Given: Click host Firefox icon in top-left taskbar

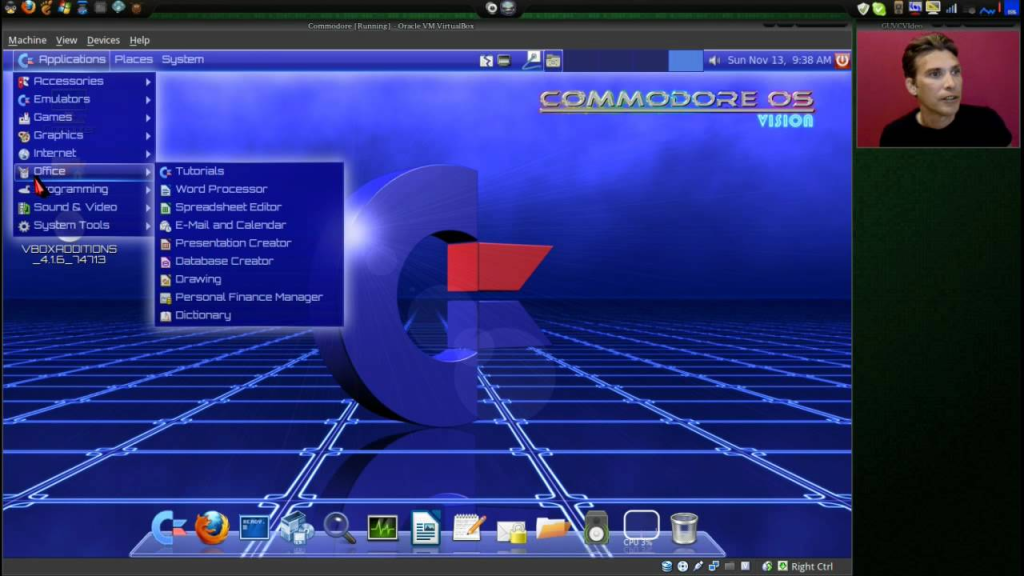Looking at the screenshot, I should click(x=28, y=8).
